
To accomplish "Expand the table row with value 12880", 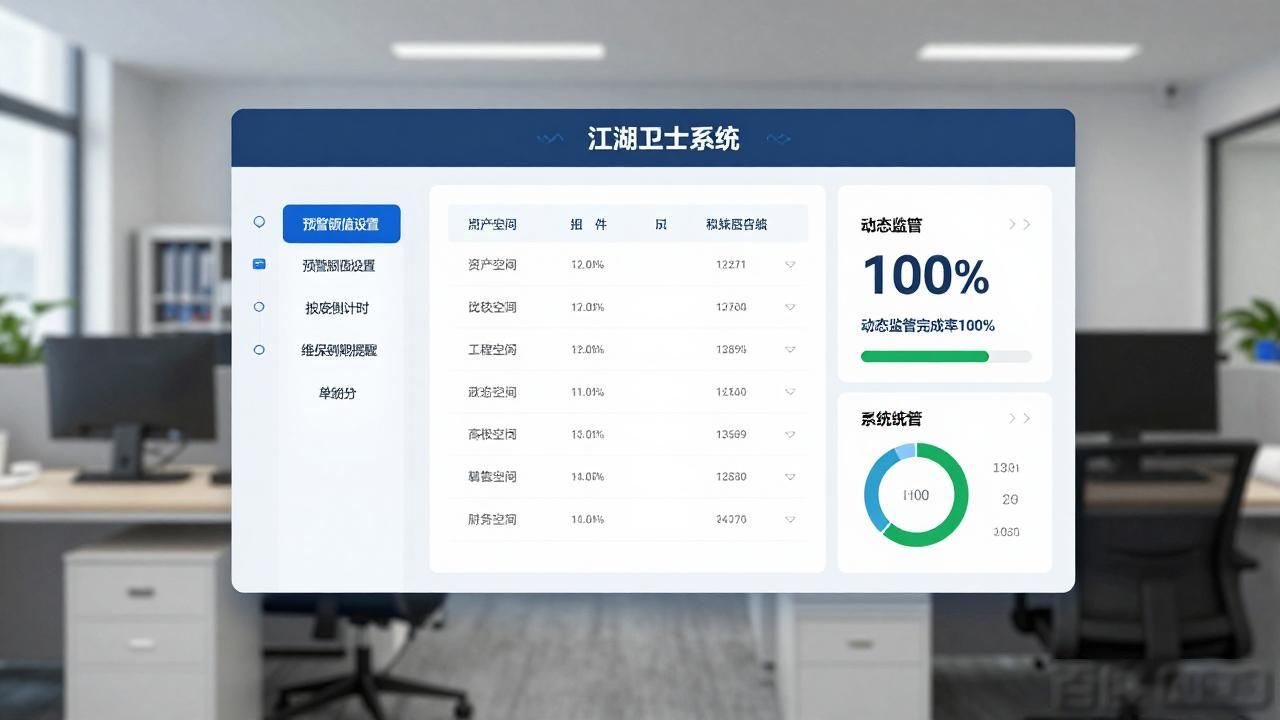I will 790,477.
